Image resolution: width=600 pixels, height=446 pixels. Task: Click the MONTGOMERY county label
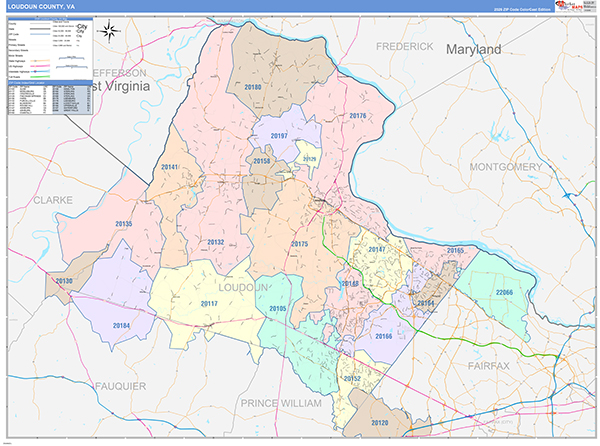[506, 167]
